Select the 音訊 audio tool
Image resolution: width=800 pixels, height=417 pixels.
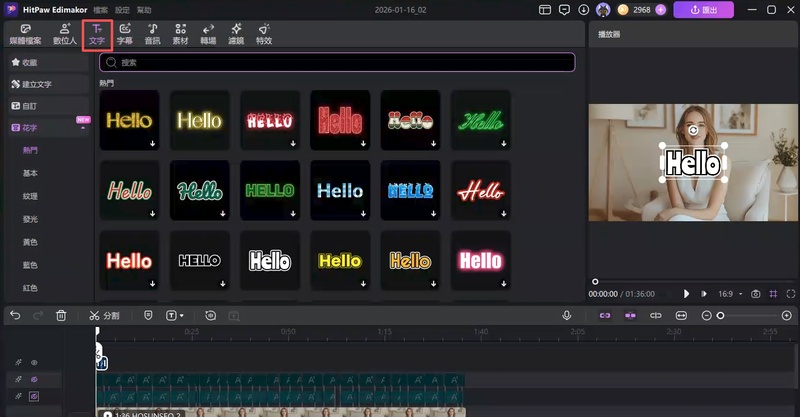[x=153, y=34]
